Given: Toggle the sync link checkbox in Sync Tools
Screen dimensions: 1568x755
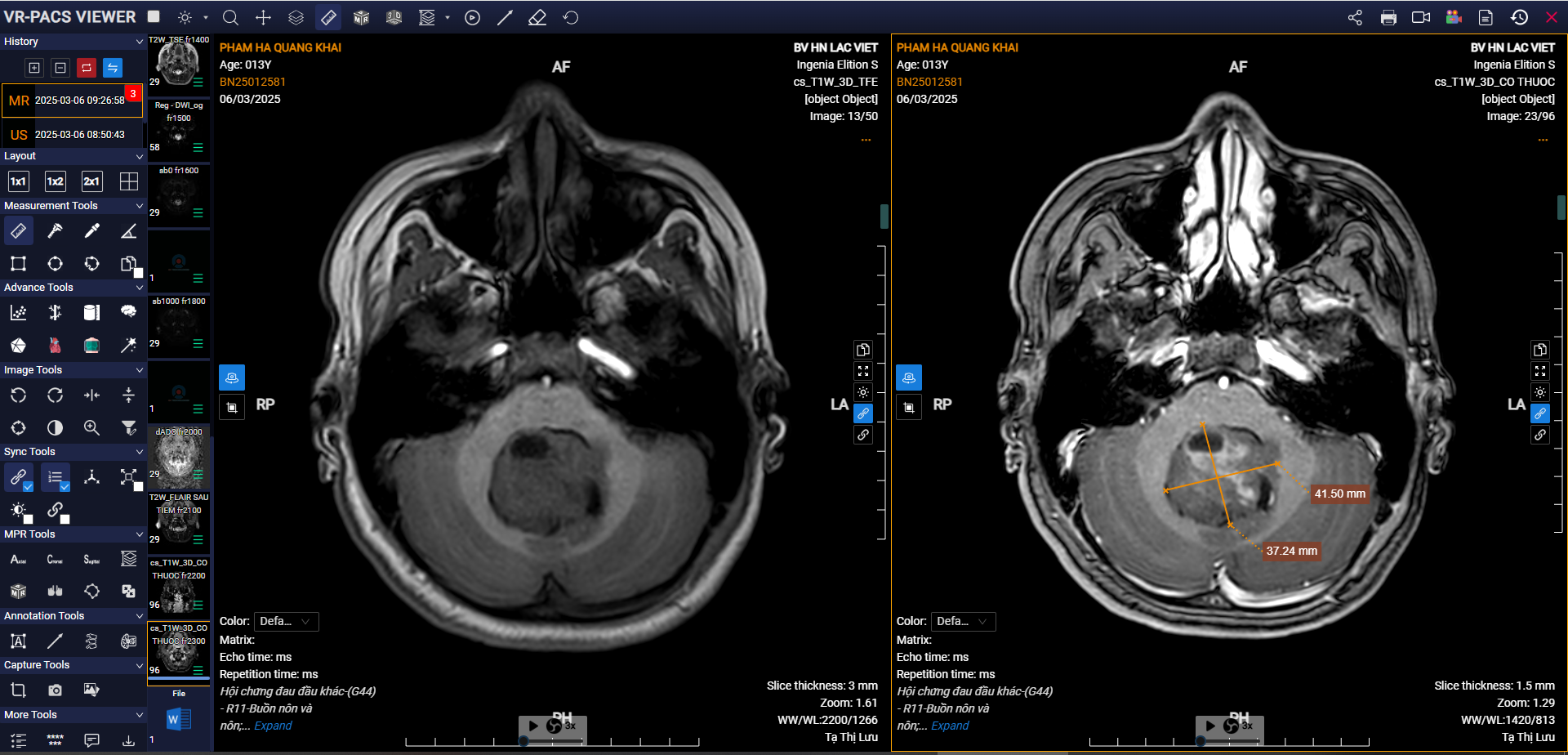Looking at the screenshot, I should pyautogui.click(x=28, y=487).
